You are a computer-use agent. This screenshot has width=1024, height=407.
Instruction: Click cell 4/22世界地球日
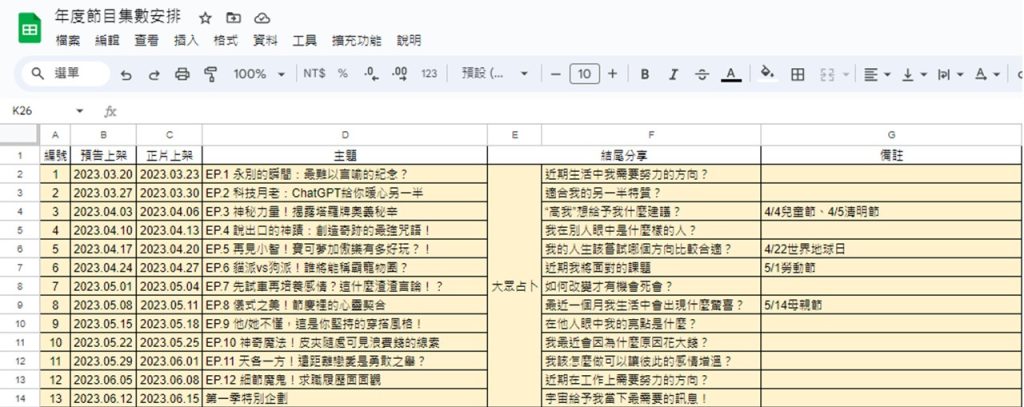pos(892,249)
